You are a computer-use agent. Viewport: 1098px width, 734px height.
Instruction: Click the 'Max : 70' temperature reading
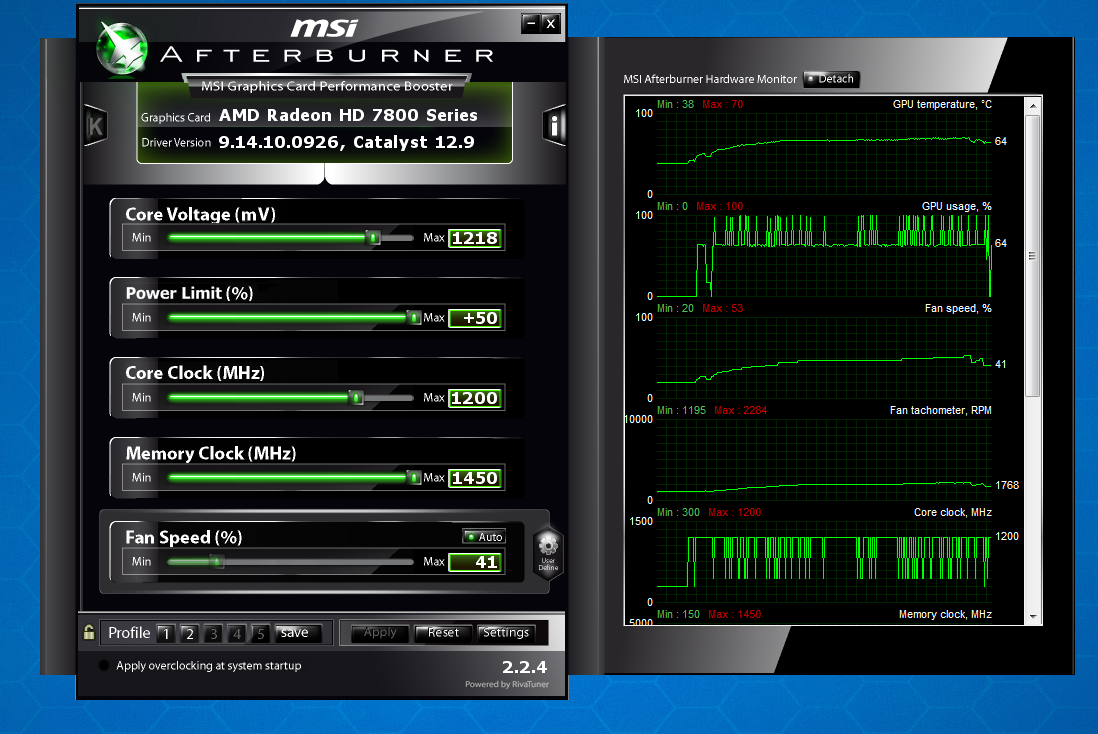723,104
